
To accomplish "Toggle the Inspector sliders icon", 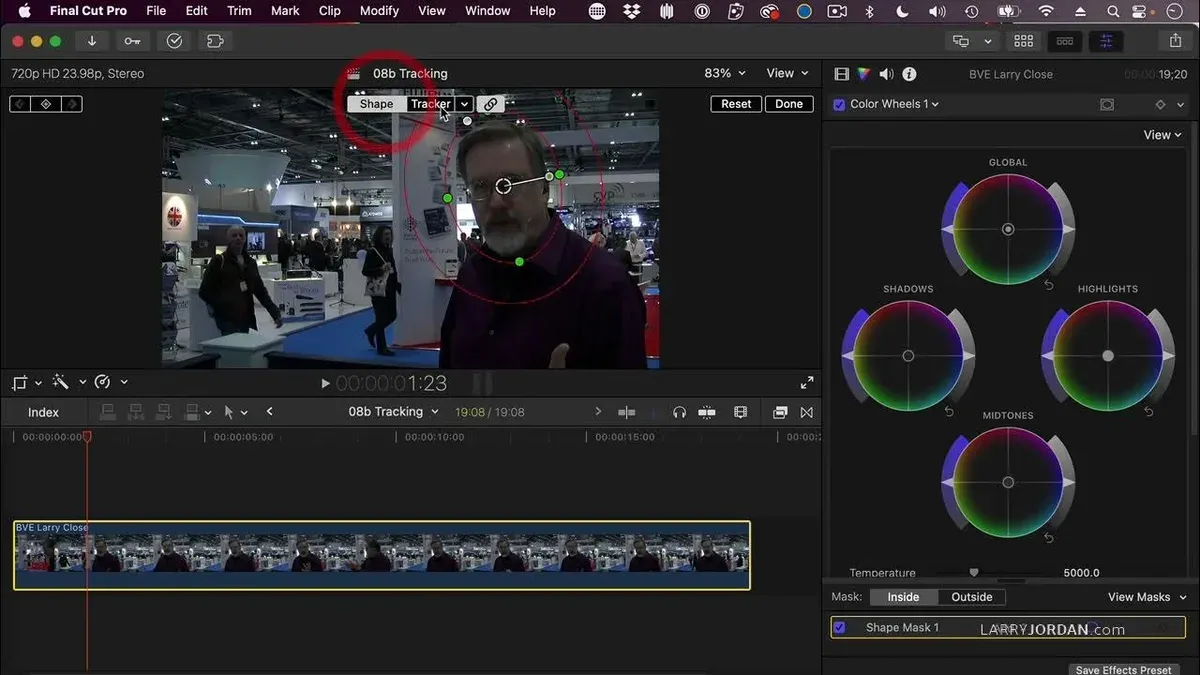I will [1106, 41].
